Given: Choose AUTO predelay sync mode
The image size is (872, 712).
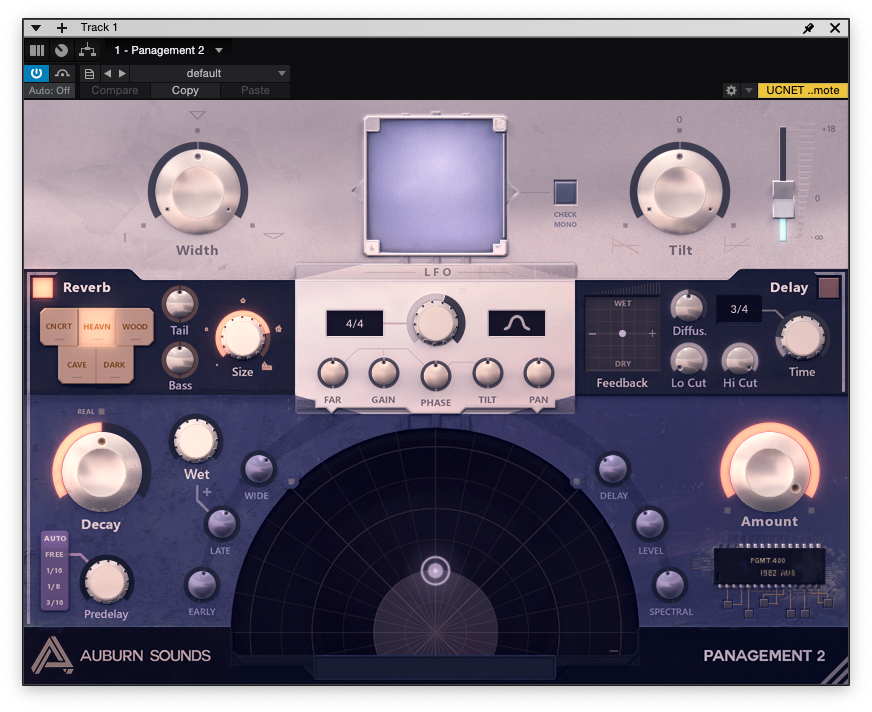Looking at the screenshot, I should [x=55, y=538].
